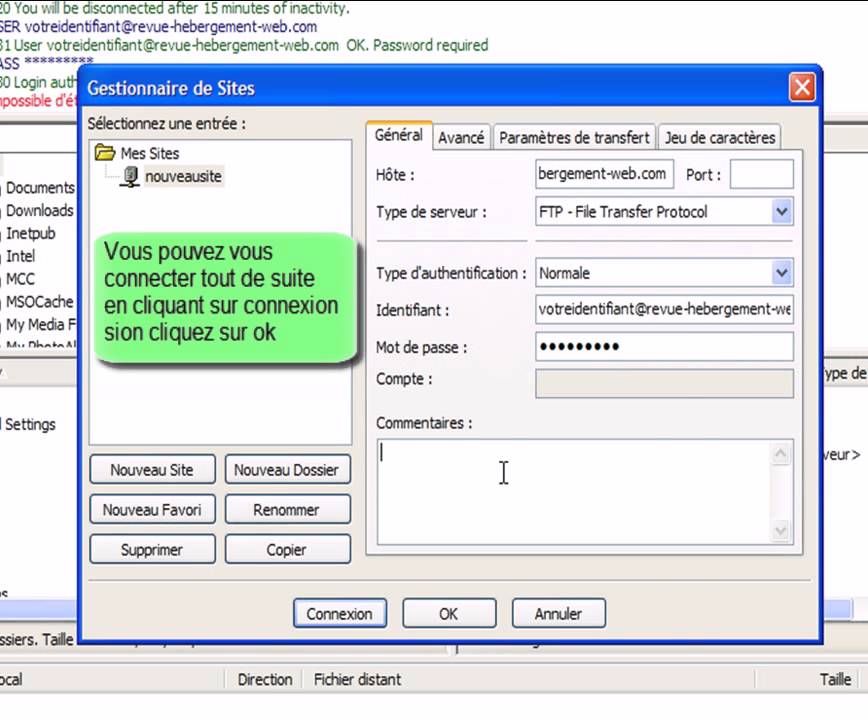868x720 pixels.
Task: Click into the Mot de passe field
Action: point(664,346)
